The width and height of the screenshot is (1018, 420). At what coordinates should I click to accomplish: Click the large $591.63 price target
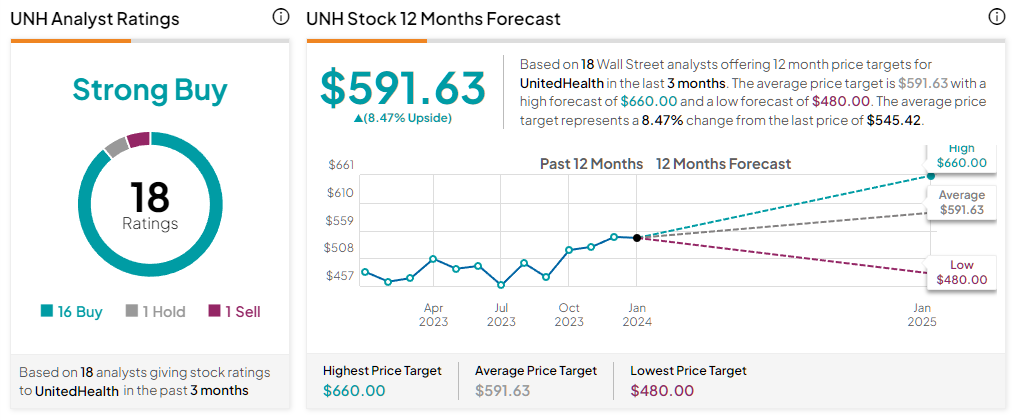click(403, 88)
